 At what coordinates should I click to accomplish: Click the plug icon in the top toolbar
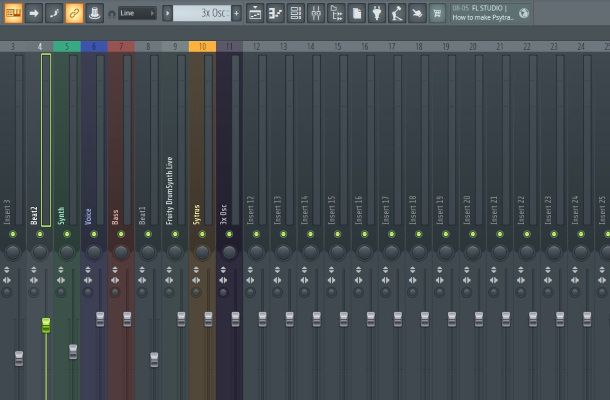376,13
